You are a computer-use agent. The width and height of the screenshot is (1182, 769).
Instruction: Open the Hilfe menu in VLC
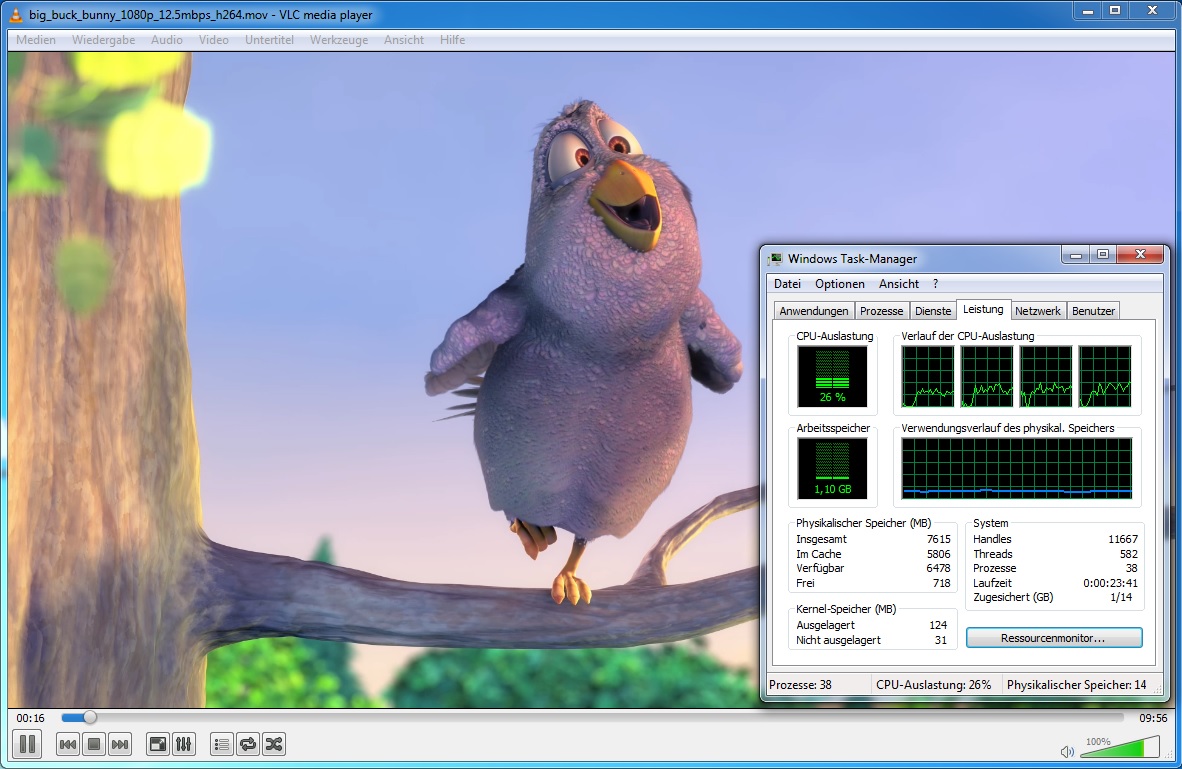(452, 40)
